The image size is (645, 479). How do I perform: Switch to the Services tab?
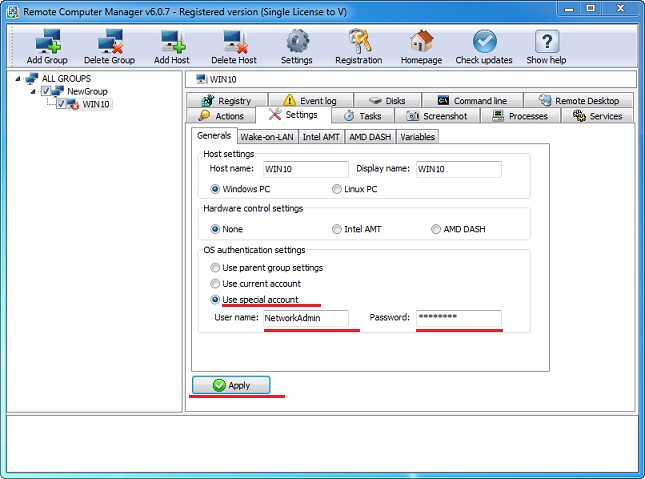(x=598, y=116)
